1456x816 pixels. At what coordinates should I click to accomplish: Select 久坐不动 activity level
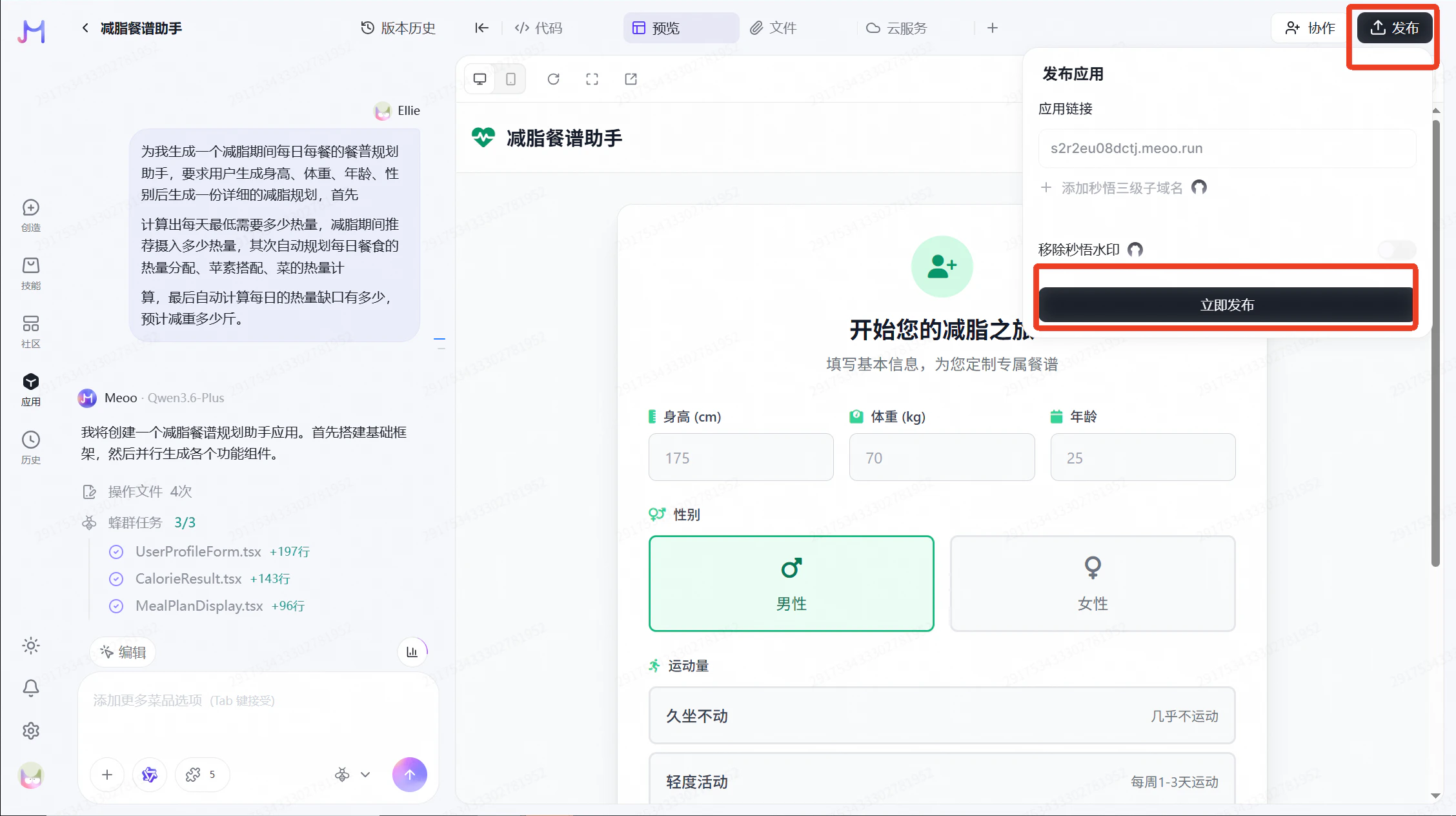tap(941, 715)
